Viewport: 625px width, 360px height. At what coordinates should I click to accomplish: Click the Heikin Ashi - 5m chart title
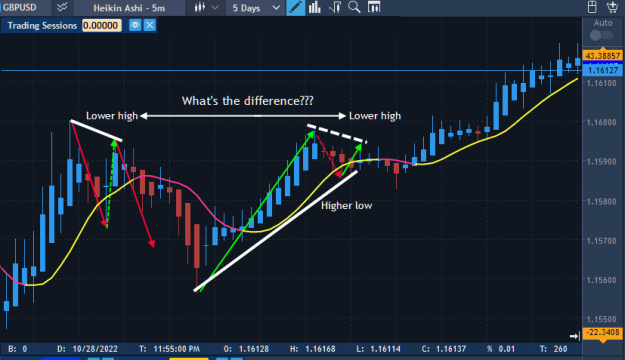click(129, 8)
